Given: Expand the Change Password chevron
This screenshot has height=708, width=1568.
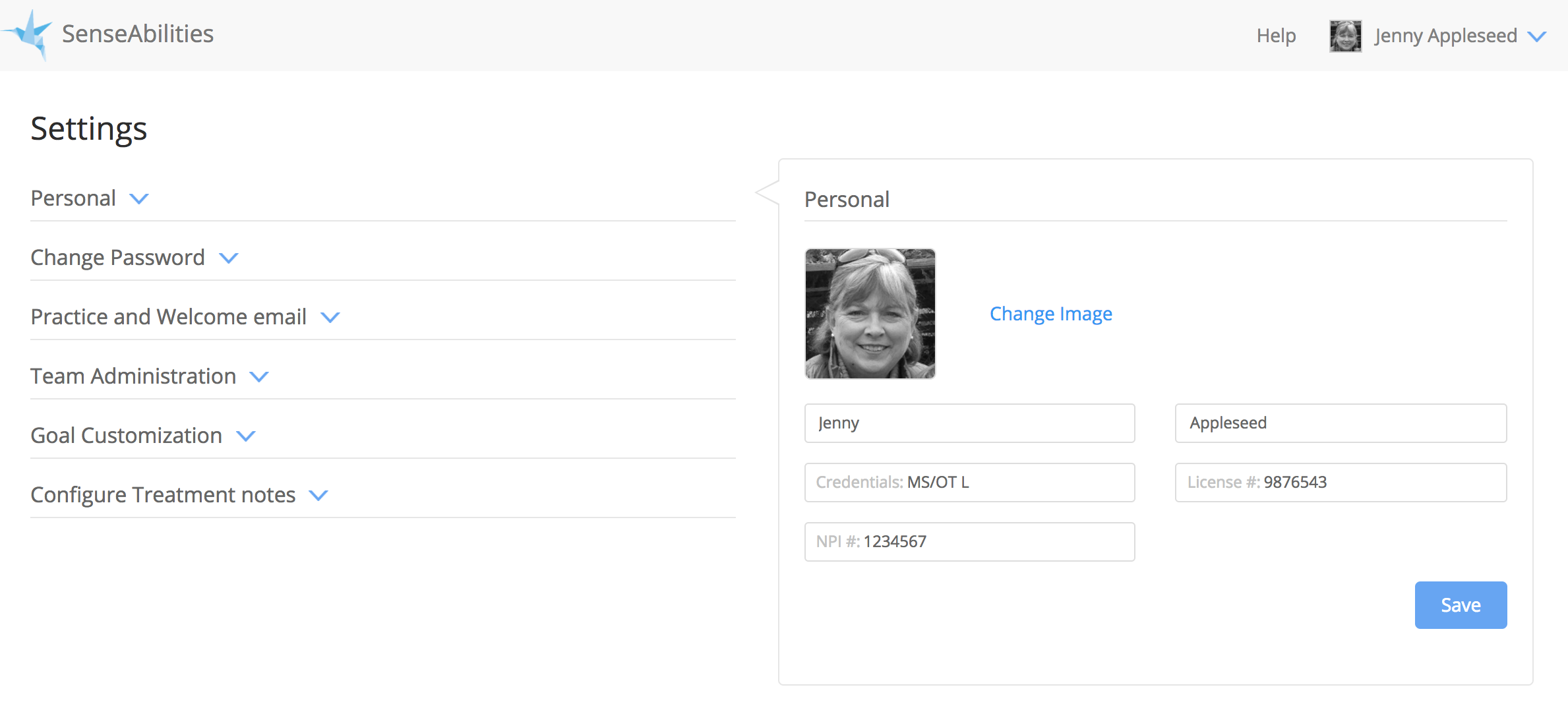Looking at the screenshot, I should [x=229, y=258].
